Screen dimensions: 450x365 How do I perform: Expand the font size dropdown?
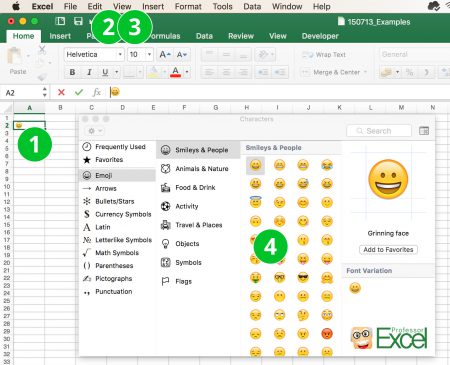point(149,55)
